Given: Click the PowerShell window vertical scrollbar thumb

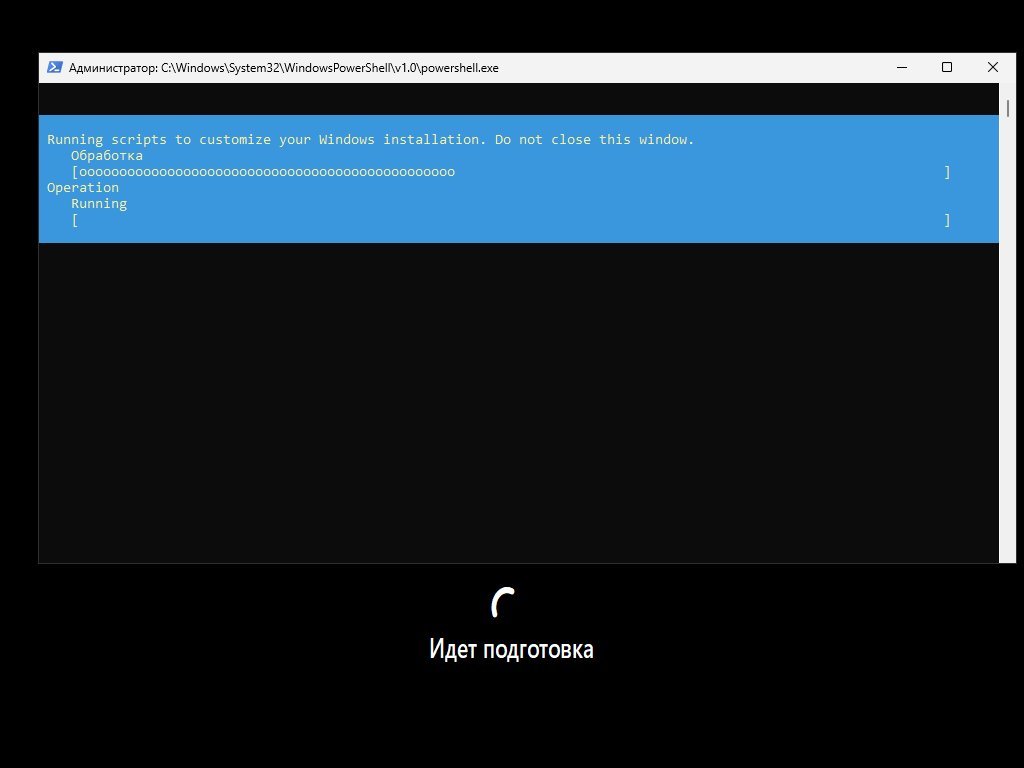Looking at the screenshot, I should point(1008,108).
